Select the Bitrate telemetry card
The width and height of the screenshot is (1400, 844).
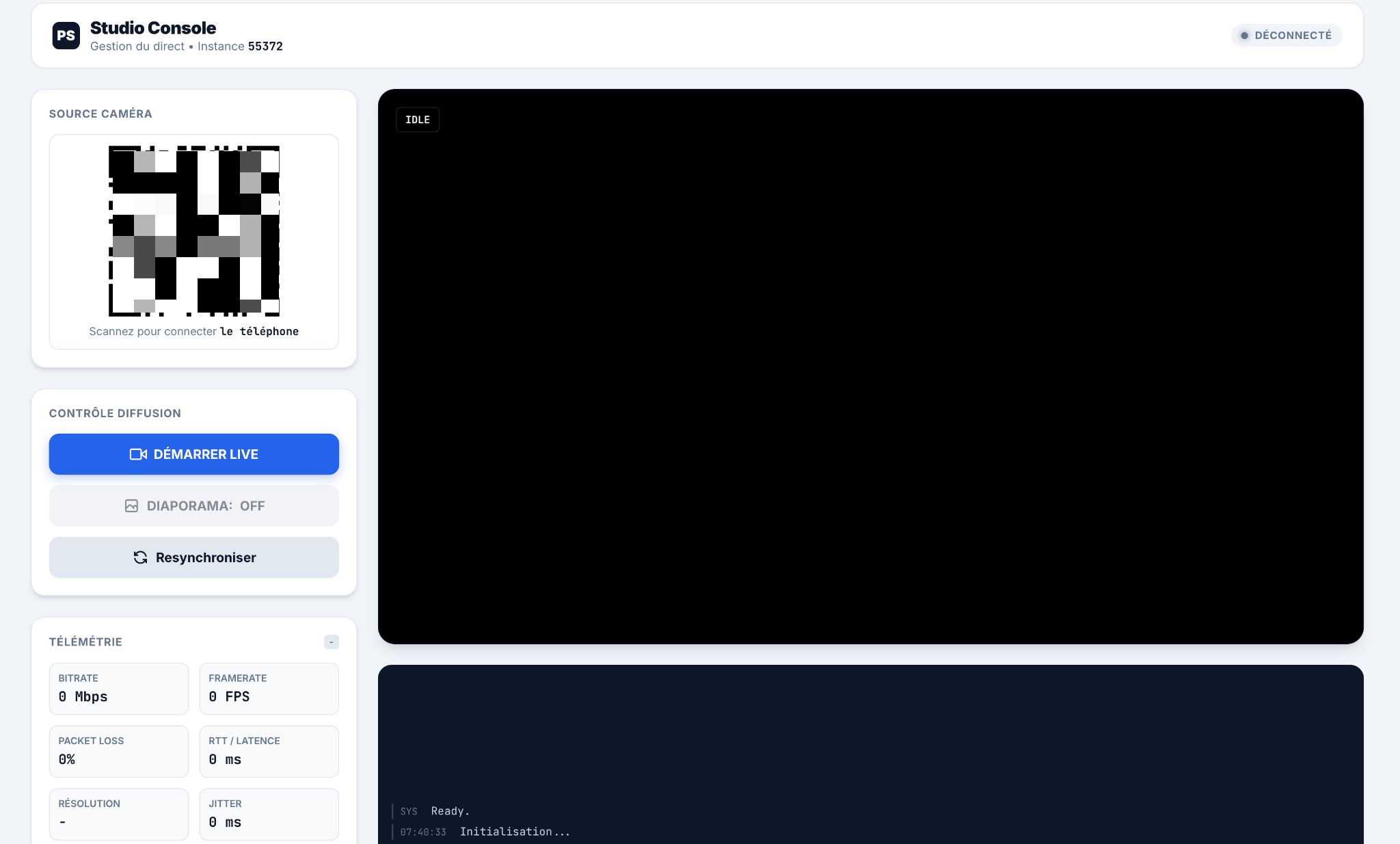119,689
